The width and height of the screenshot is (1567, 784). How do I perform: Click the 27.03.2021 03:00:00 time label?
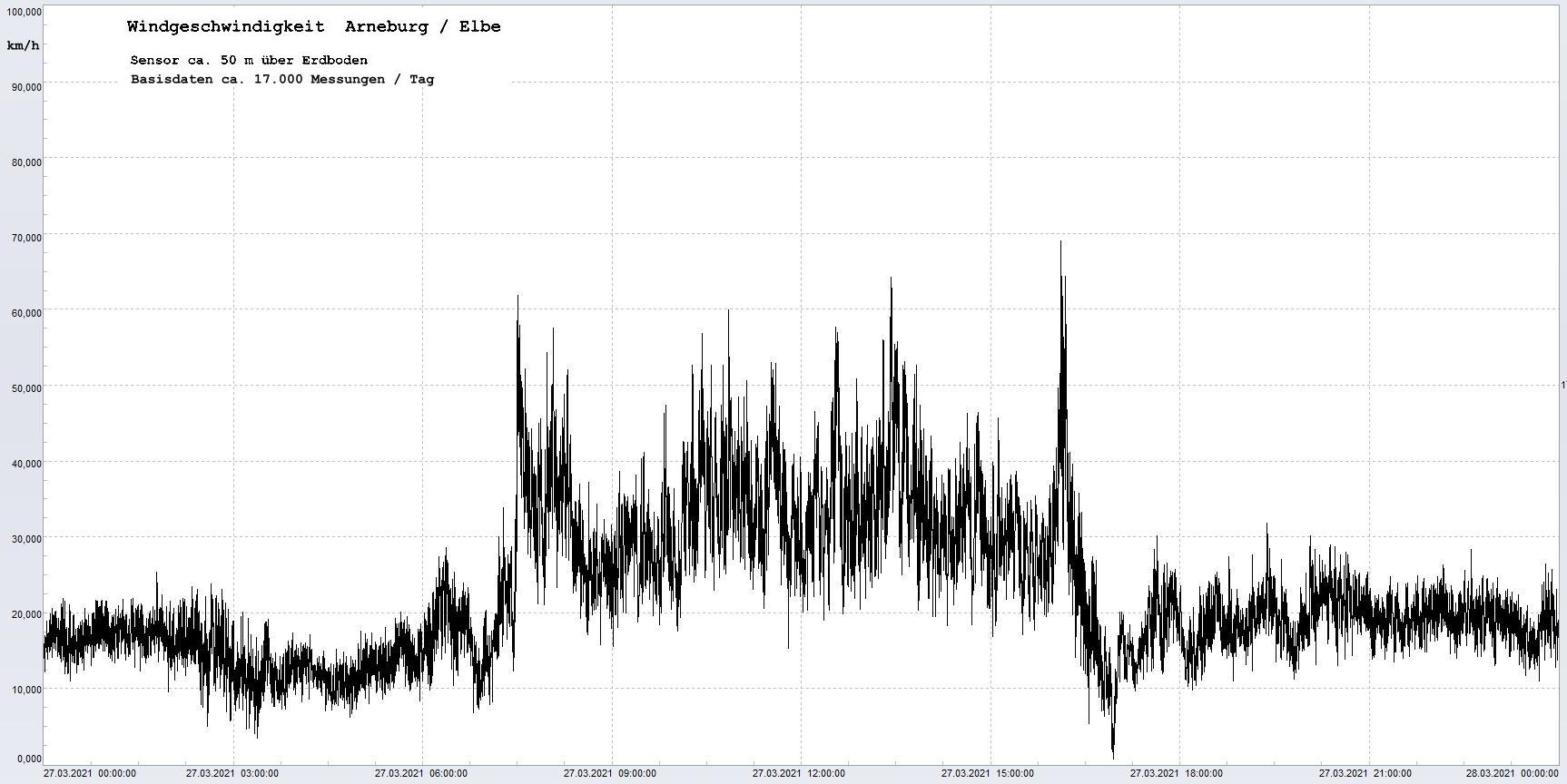tap(232, 774)
